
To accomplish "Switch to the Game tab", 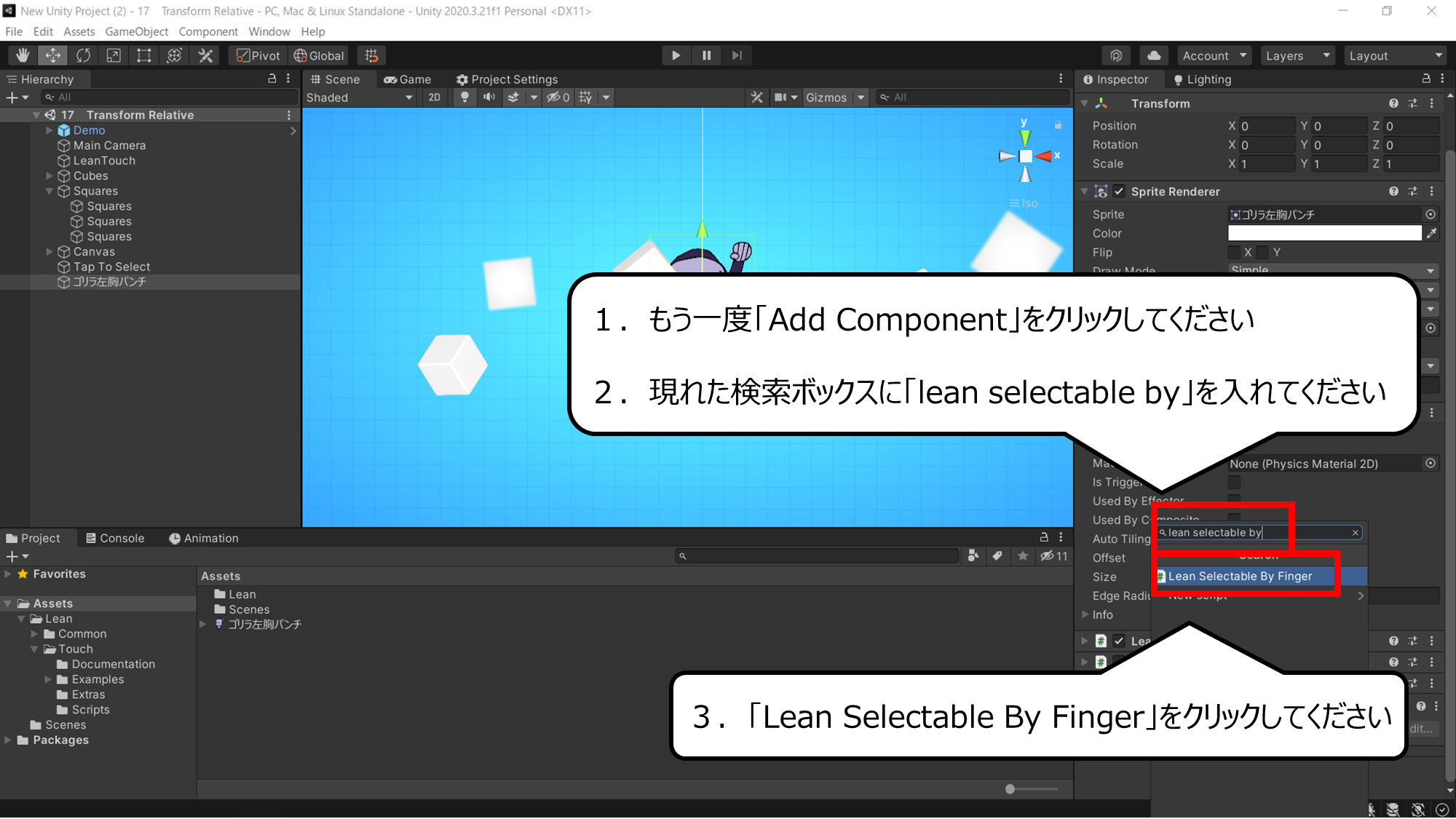I will (x=408, y=79).
